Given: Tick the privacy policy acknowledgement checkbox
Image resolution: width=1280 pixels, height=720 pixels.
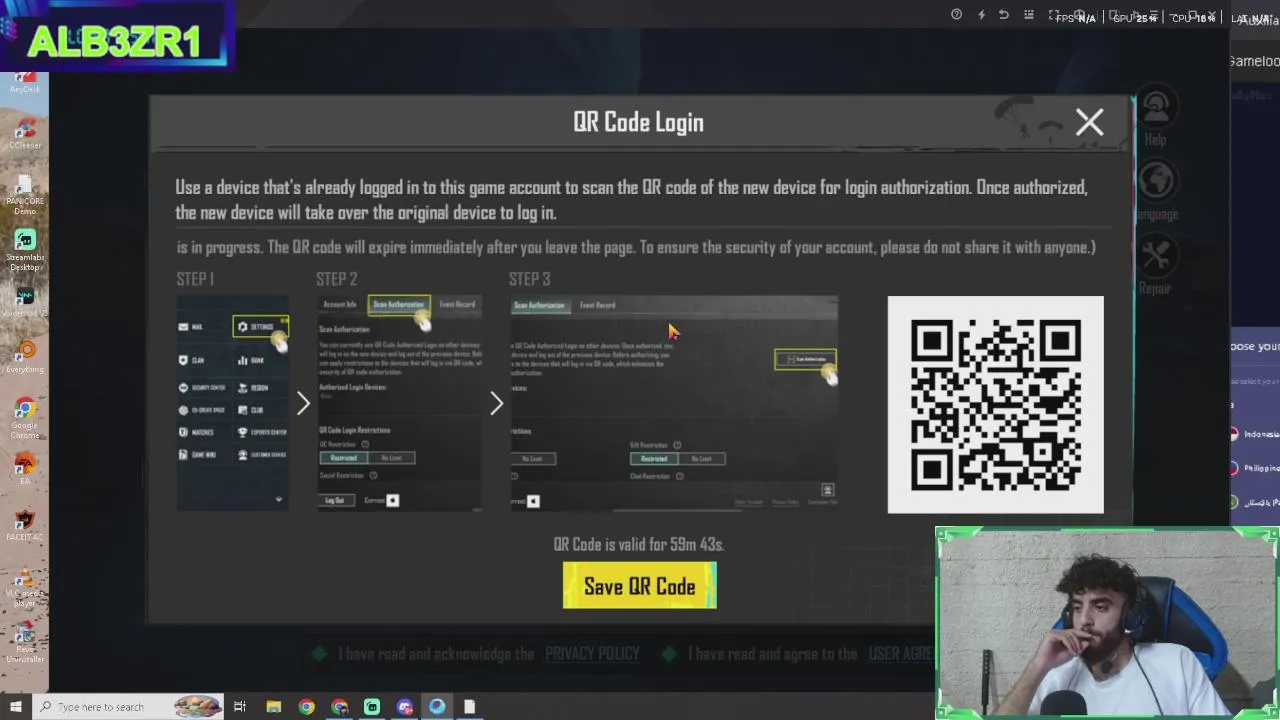Looking at the screenshot, I should coord(320,654).
